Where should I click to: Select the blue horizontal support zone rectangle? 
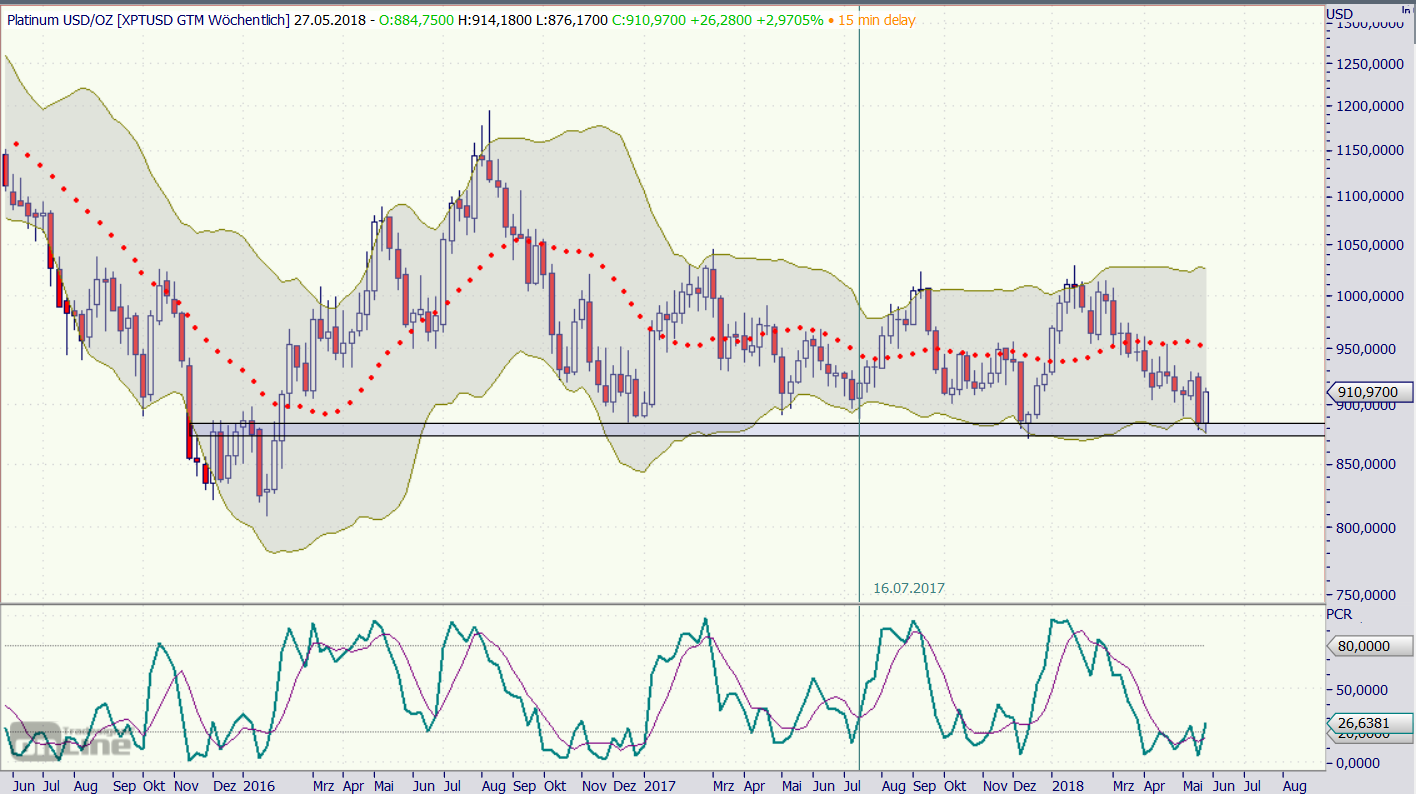point(700,429)
